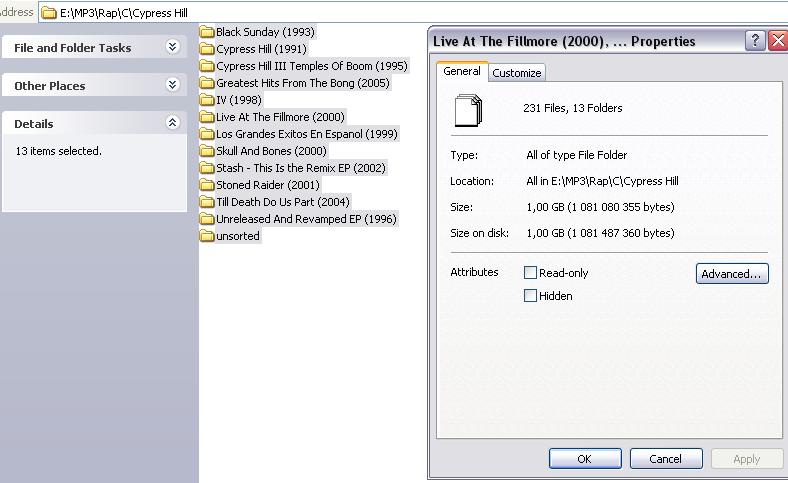Expand the File and Folder Tasks panel
Viewport: 788px width, 483px height.
[x=172, y=47]
